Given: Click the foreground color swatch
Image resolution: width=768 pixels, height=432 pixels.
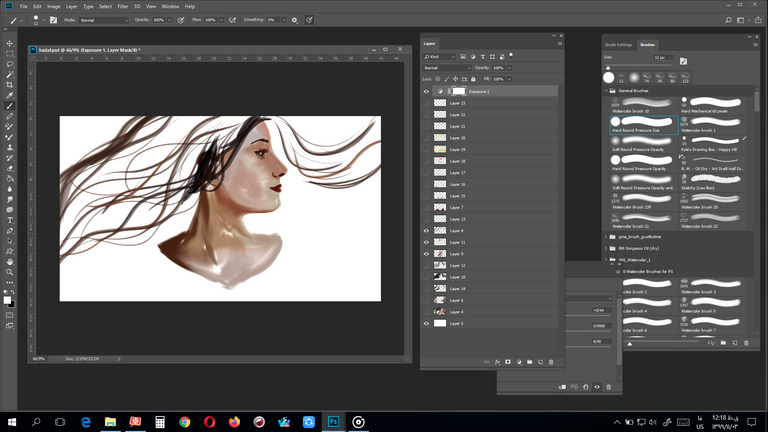Looking at the screenshot, I should pos(7,300).
